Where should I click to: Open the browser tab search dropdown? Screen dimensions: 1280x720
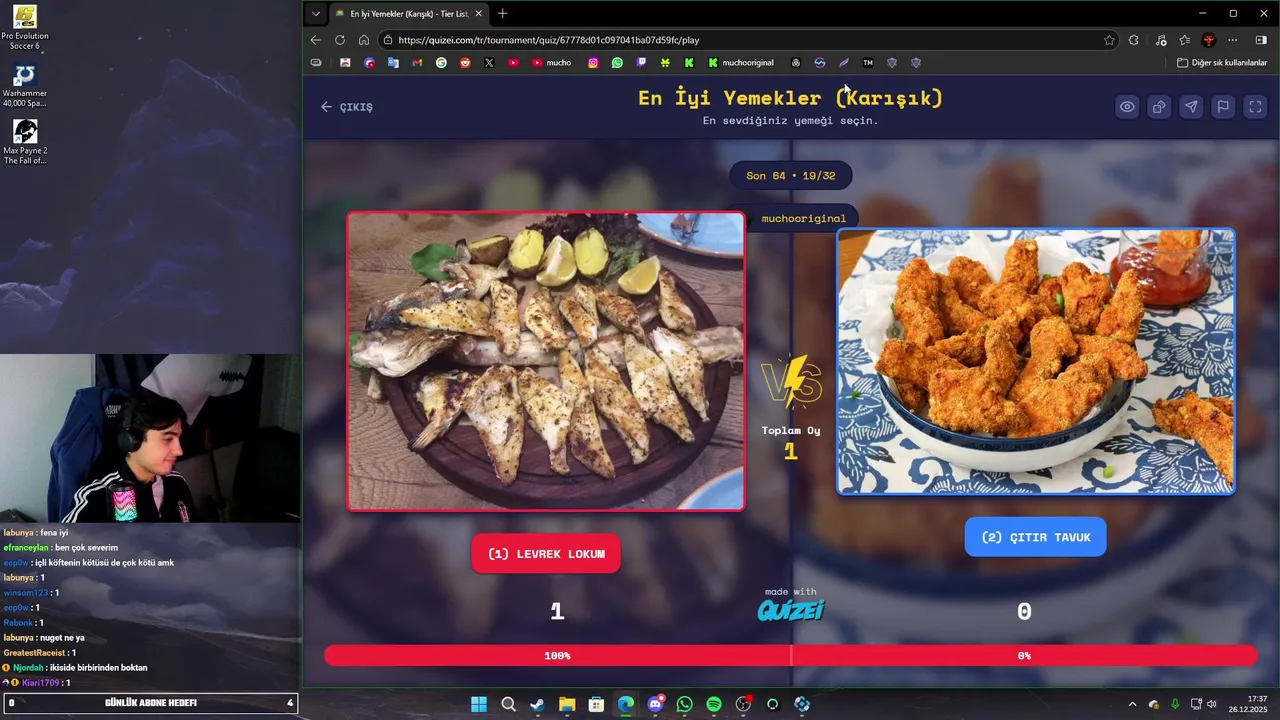pos(316,14)
